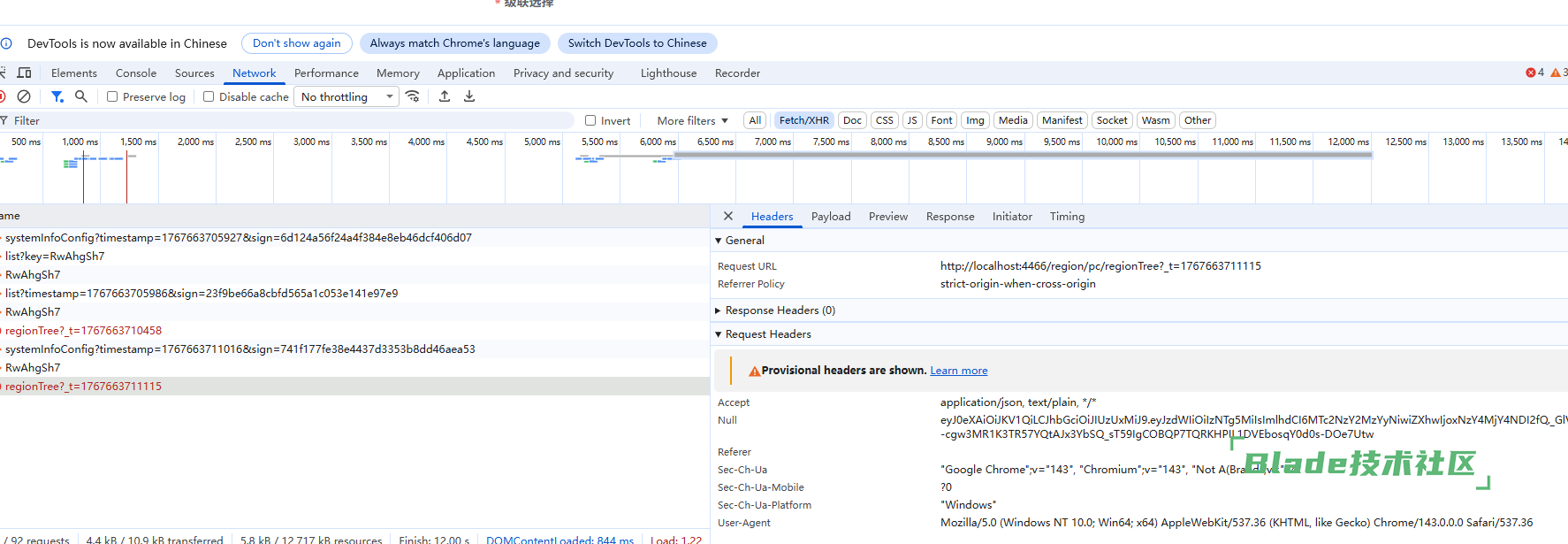Open the Payload tab
The image size is (1568, 544).
(x=830, y=216)
